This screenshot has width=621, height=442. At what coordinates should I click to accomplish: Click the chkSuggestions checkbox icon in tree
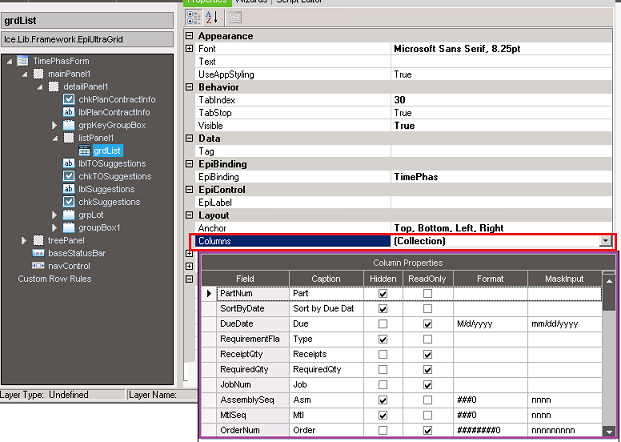click(x=69, y=202)
